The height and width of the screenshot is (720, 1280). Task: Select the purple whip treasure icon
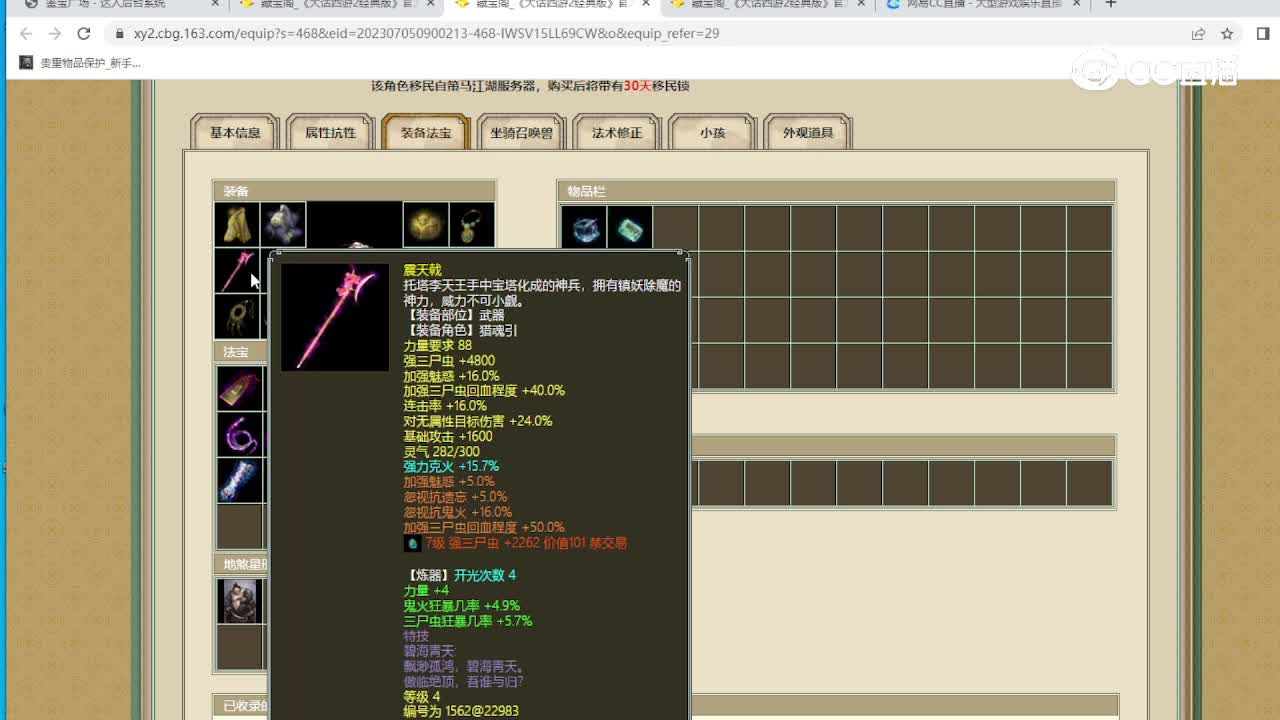click(240, 435)
